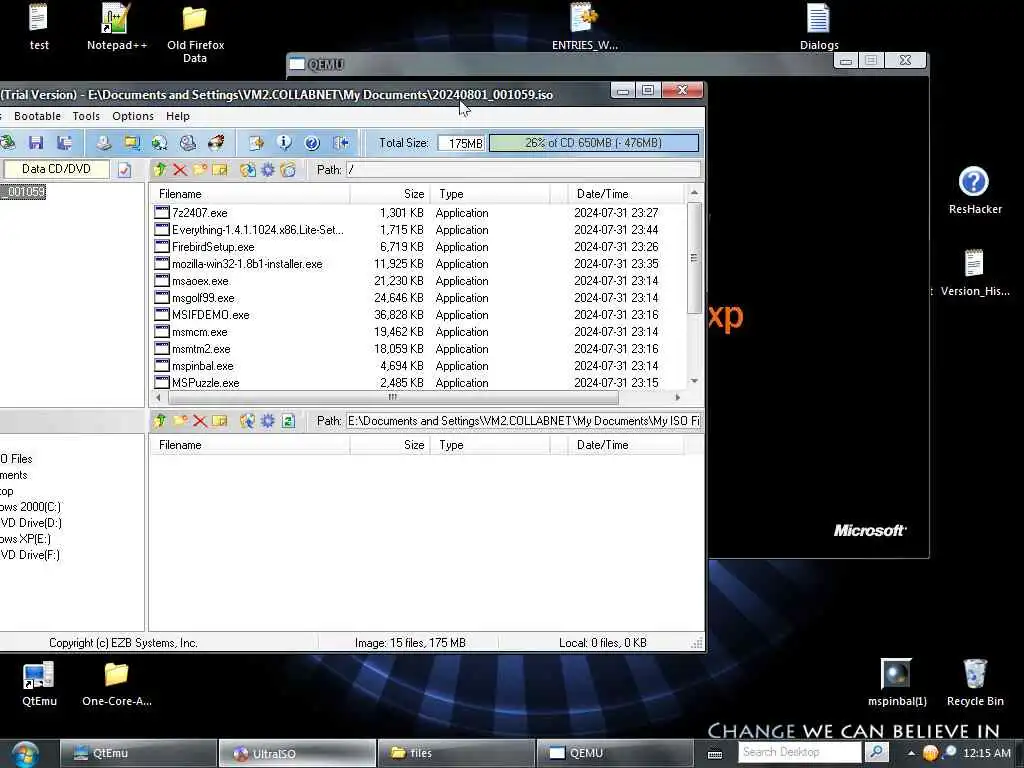Viewport: 1024px width, 768px height.
Task: Click green Refresh icon in local pane
Action: pyautogui.click(x=288, y=421)
